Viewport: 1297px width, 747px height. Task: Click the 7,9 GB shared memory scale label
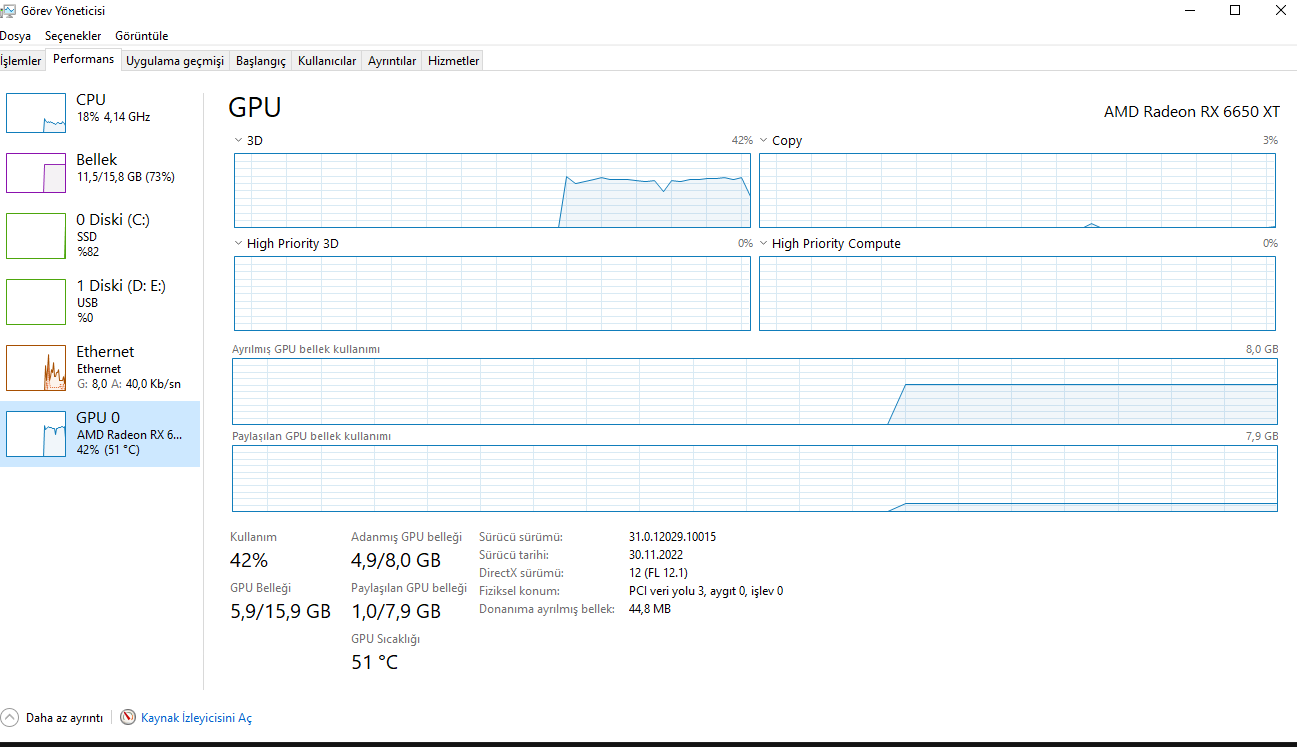pyautogui.click(x=1263, y=436)
